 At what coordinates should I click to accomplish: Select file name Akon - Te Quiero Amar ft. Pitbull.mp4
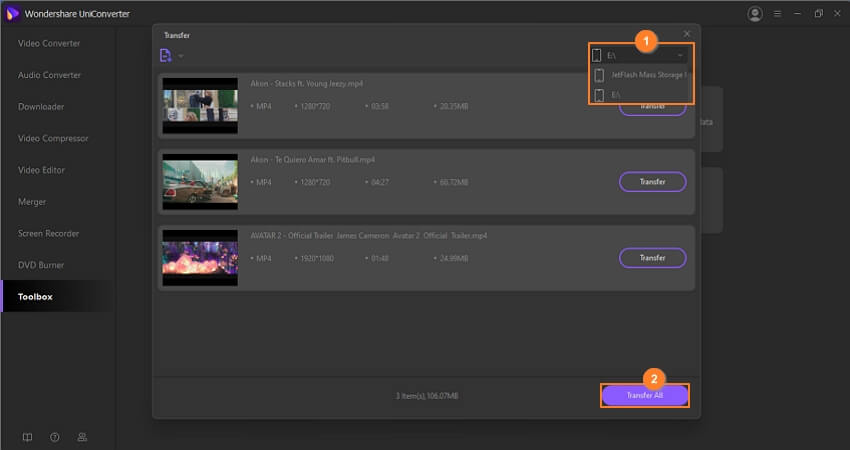coord(312,159)
